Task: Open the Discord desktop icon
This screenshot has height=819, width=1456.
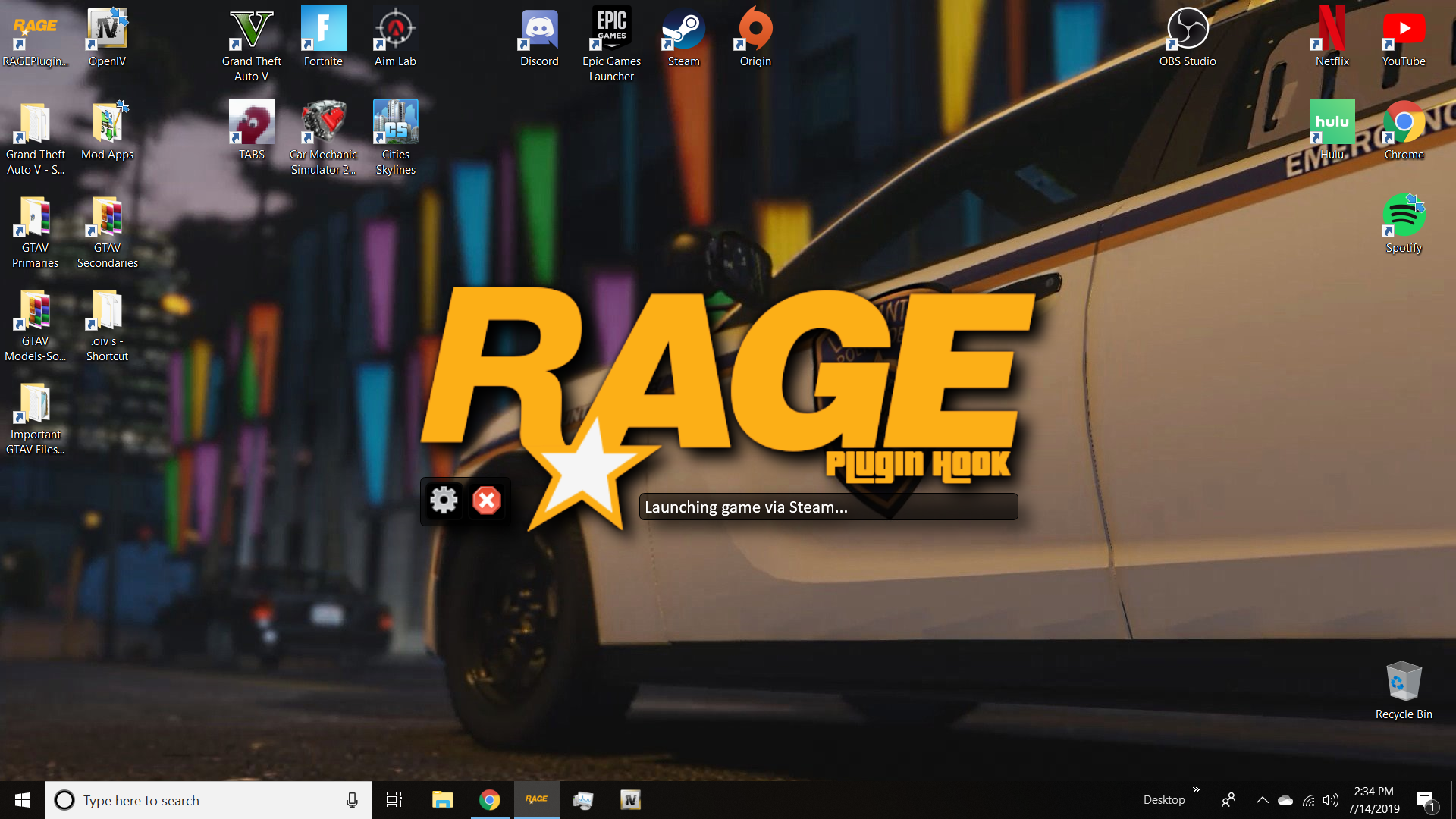Action: tap(539, 36)
